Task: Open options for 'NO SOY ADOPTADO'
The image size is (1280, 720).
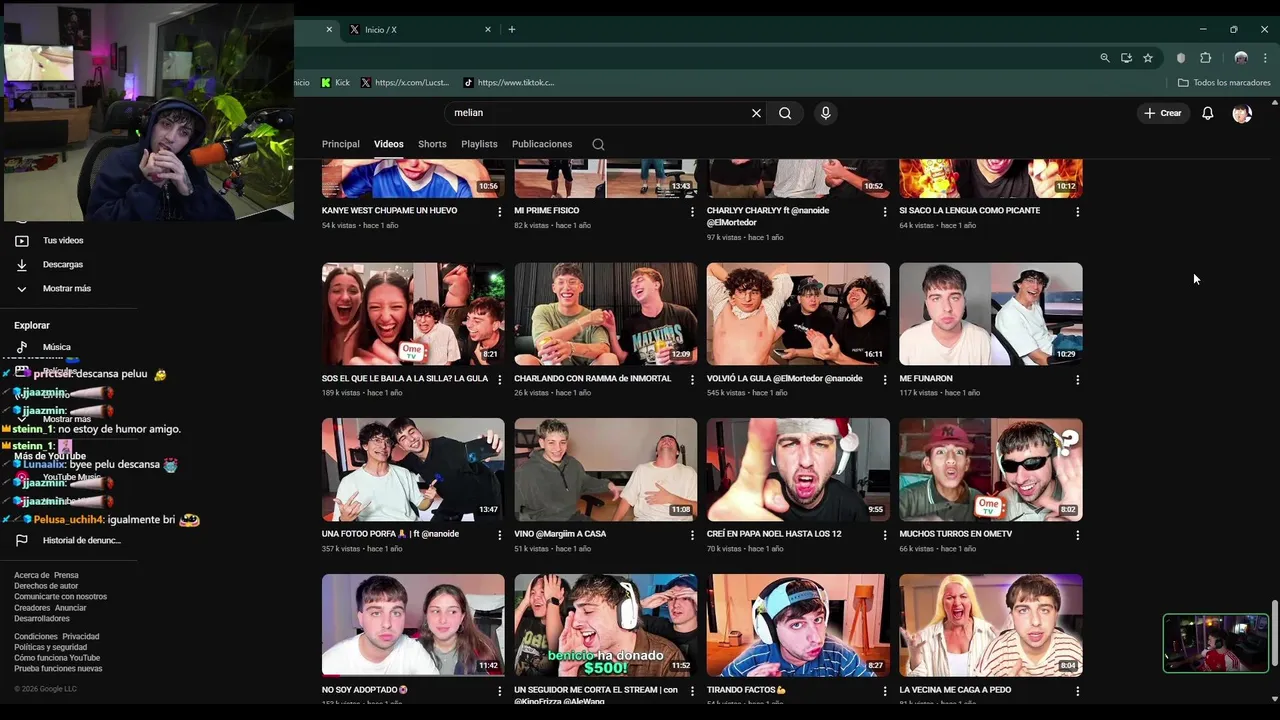Action: pos(499,691)
